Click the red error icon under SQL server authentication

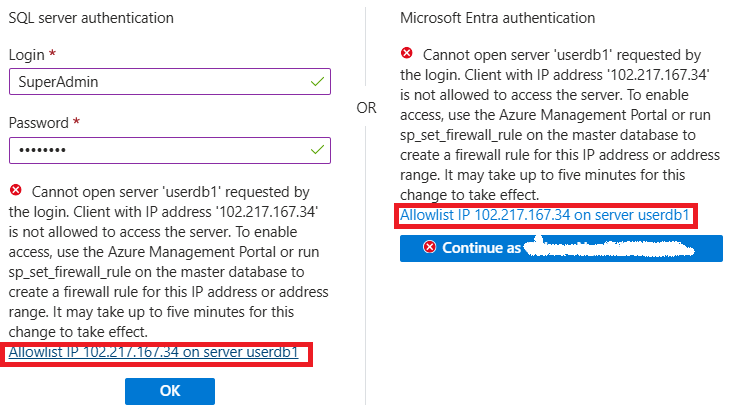16,190
